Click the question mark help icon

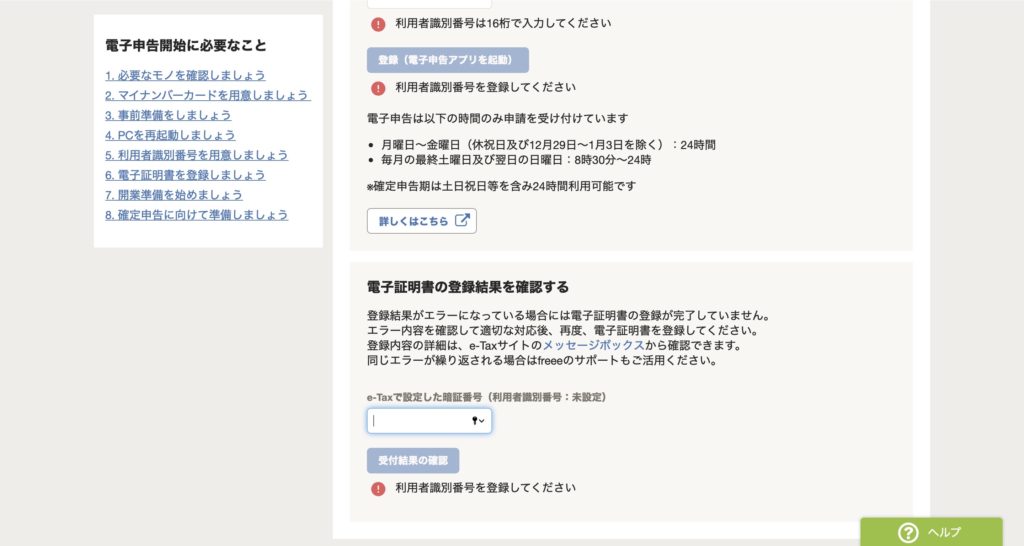(908, 532)
